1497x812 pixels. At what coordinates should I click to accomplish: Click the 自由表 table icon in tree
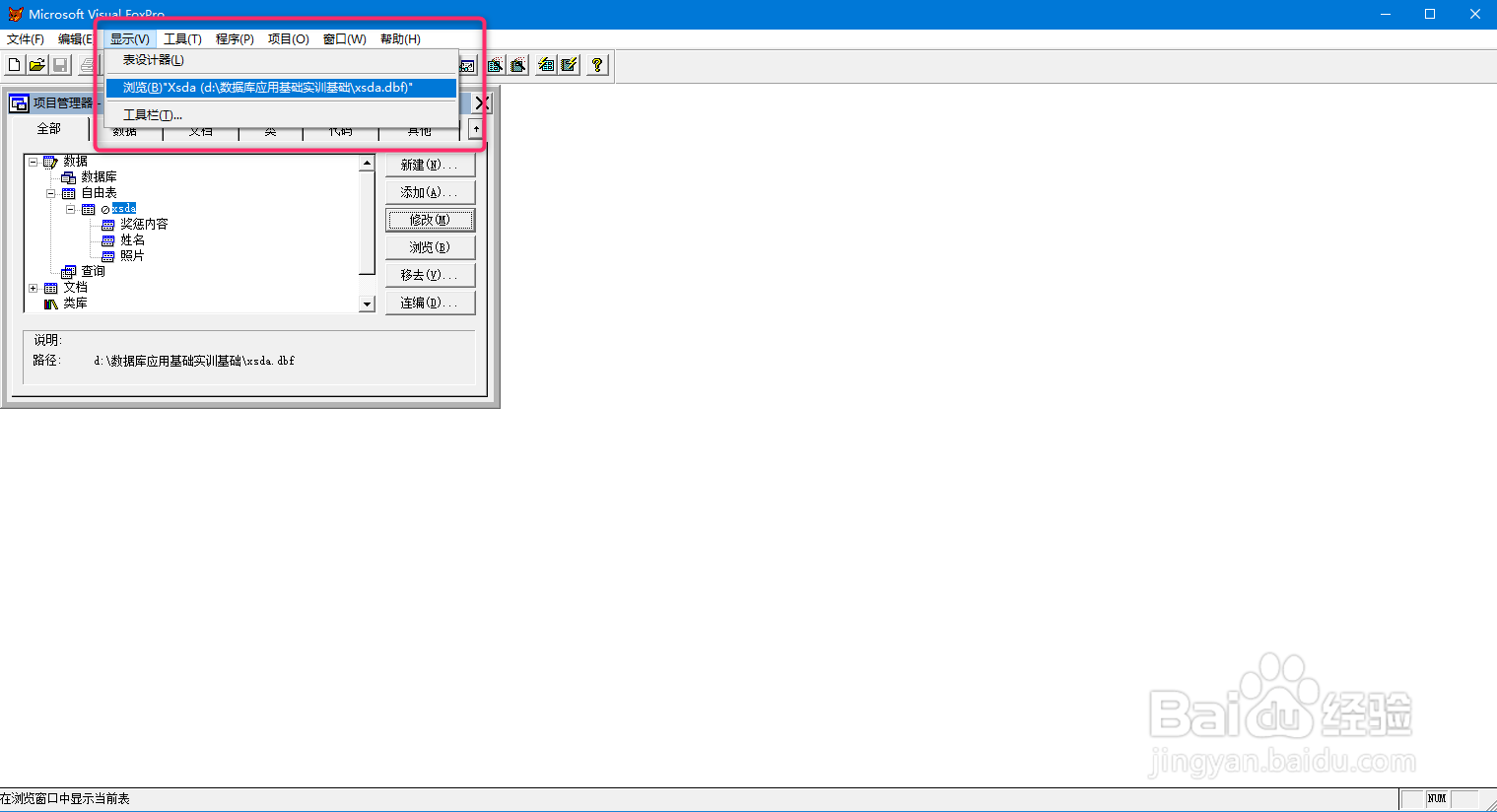pyautogui.click(x=68, y=193)
